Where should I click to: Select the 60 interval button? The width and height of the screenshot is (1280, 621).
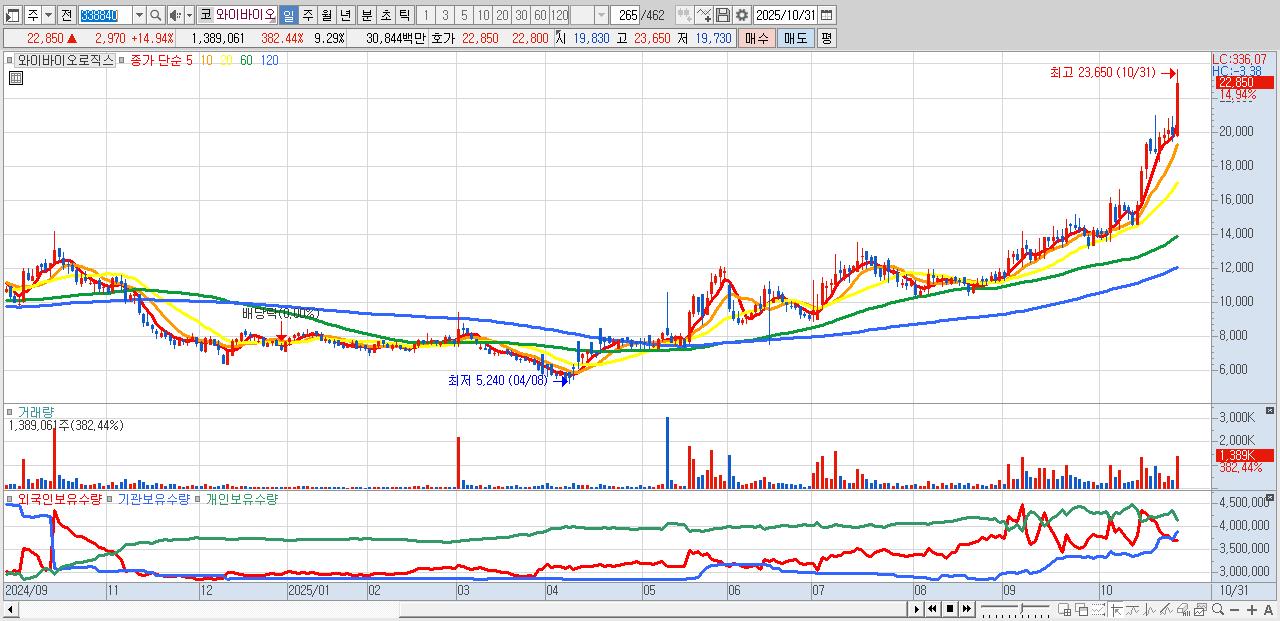click(540, 15)
